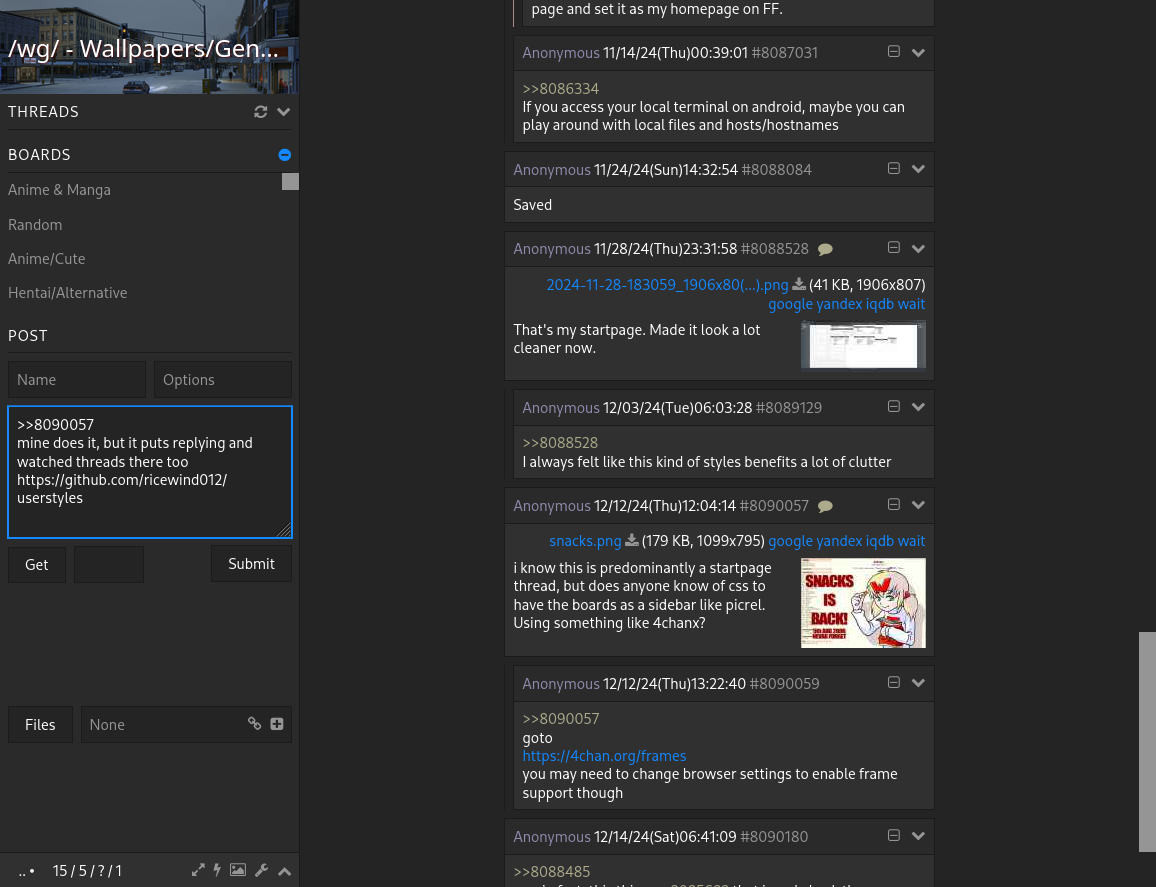Open the menu arrow for post #8089129
The height and width of the screenshot is (887, 1156).
click(x=918, y=407)
